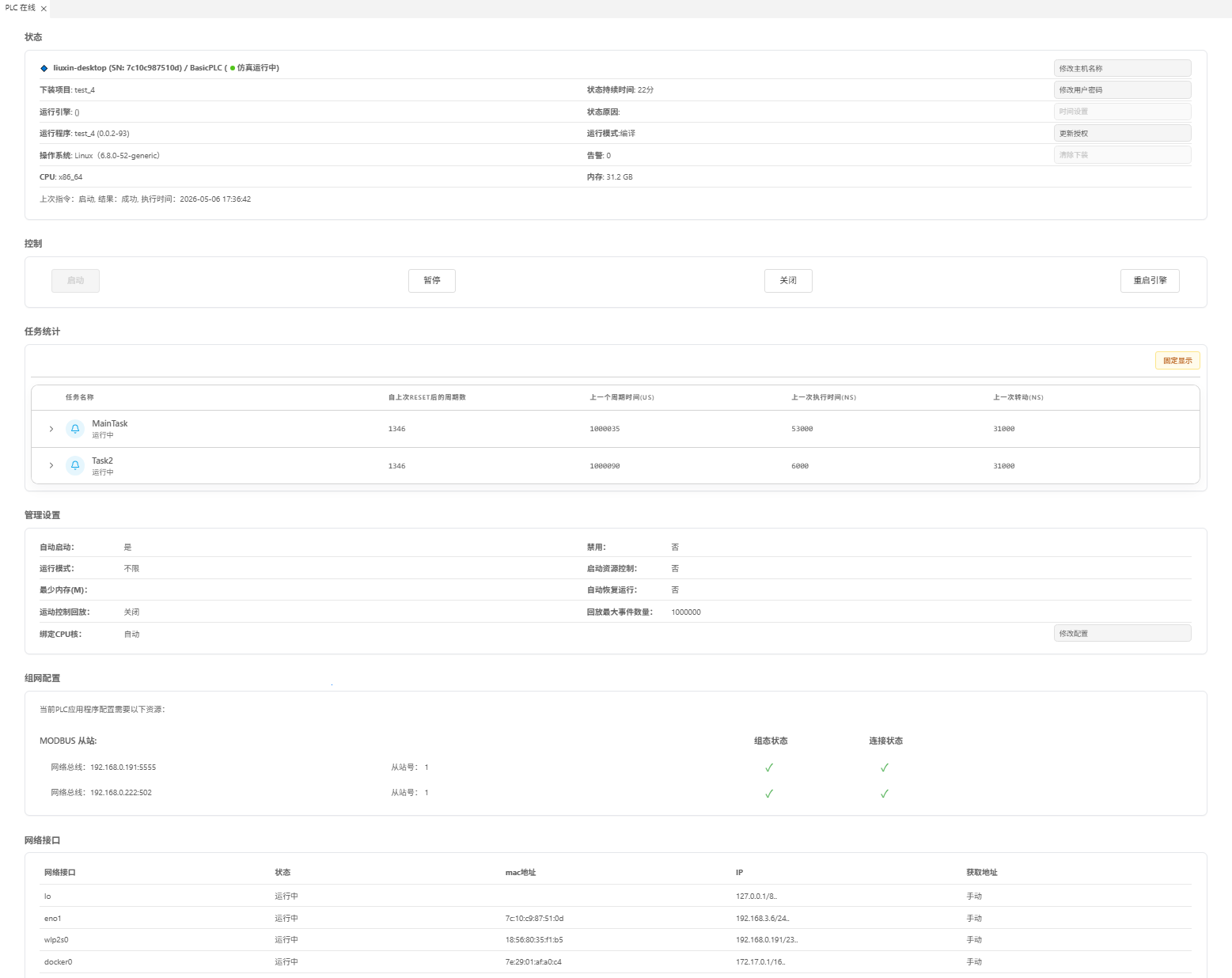Click the MainTask bell icon
Viewport: 1232px width, 978px height.
pos(75,429)
